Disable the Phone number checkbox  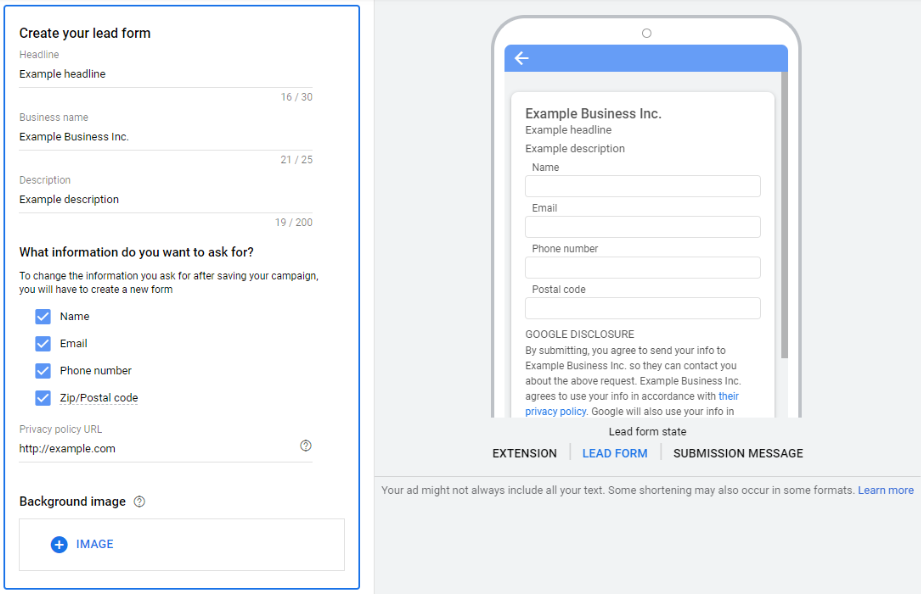pyautogui.click(x=42, y=370)
